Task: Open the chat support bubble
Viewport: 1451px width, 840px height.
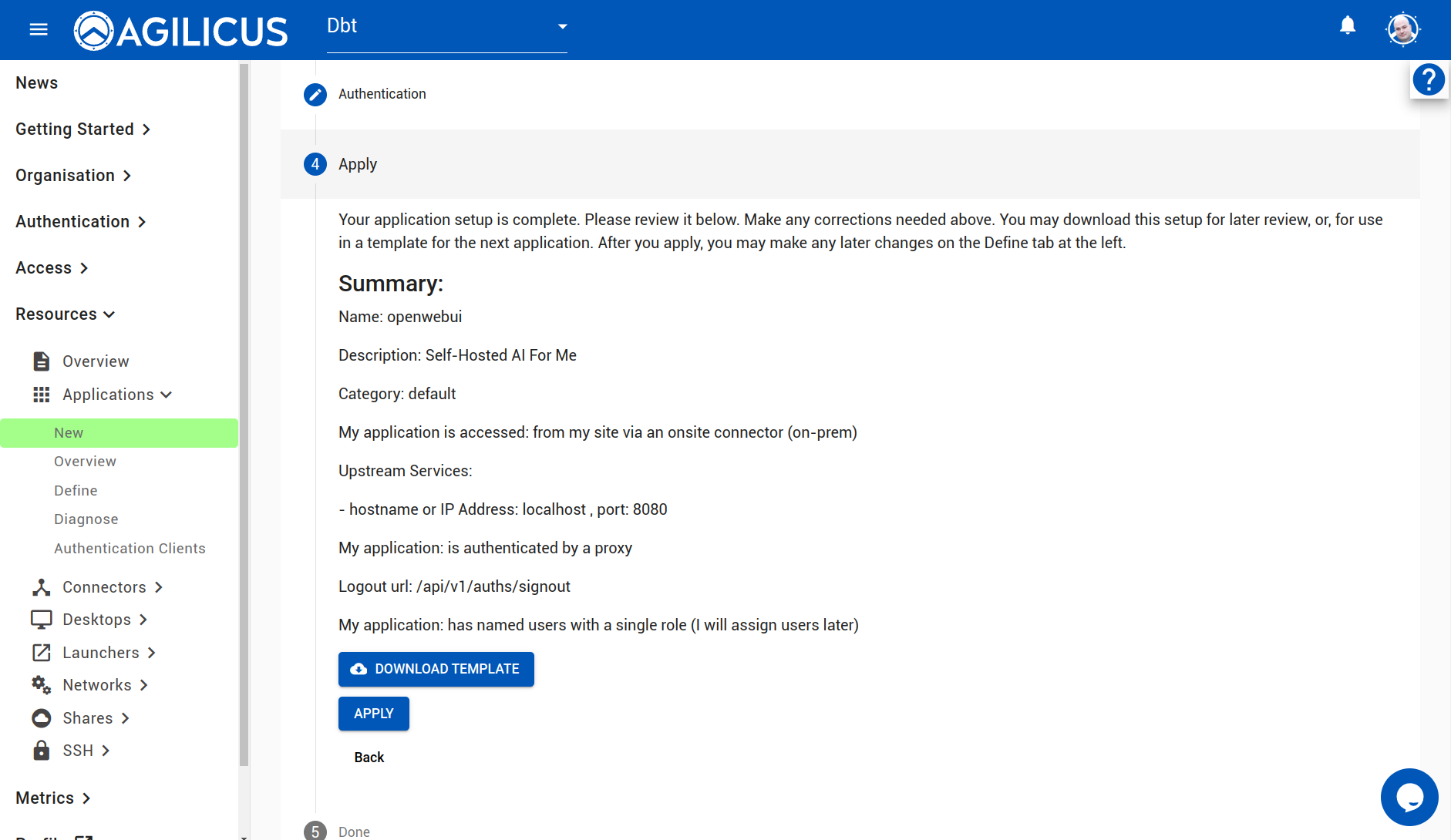Action: point(1409,797)
